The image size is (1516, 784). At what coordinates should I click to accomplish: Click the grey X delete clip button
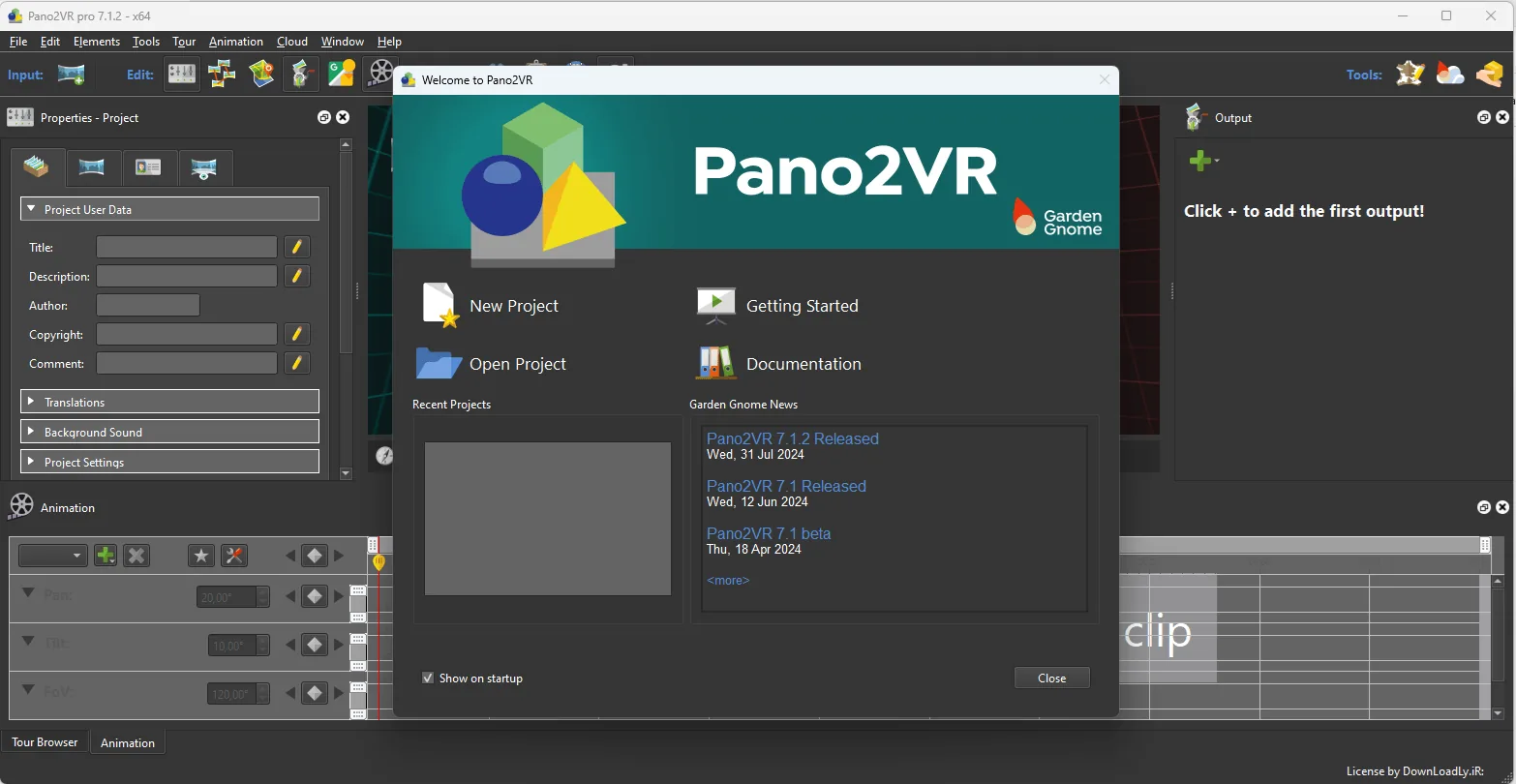coord(136,556)
